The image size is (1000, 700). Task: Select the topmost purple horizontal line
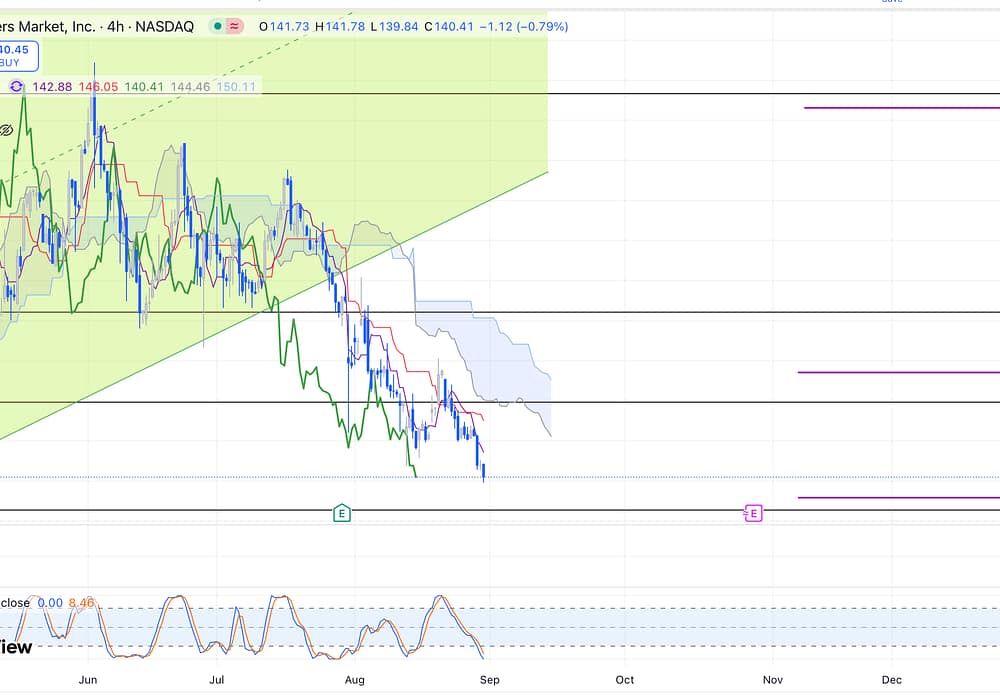[900, 108]
